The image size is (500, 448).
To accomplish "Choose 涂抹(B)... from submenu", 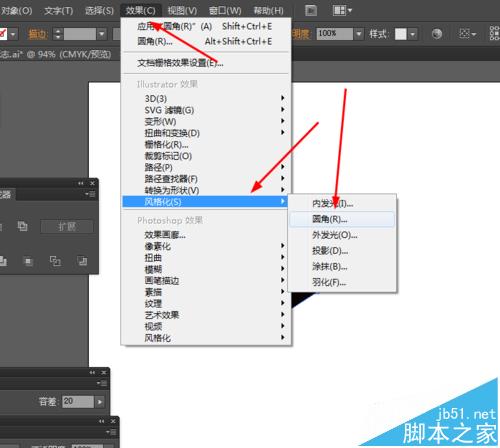I will click(342, 266).
